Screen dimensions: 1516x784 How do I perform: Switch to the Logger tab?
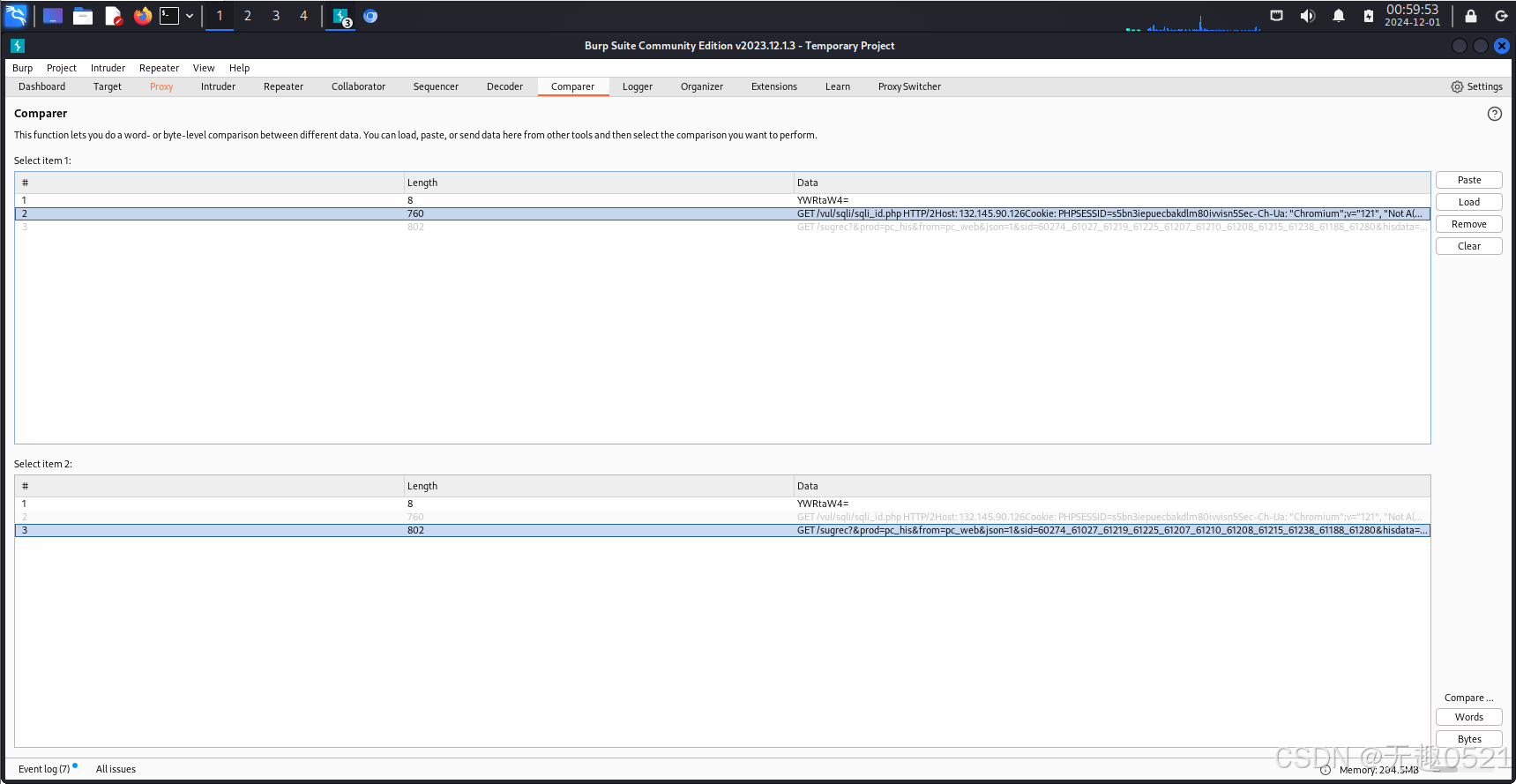tap(638, 86)
